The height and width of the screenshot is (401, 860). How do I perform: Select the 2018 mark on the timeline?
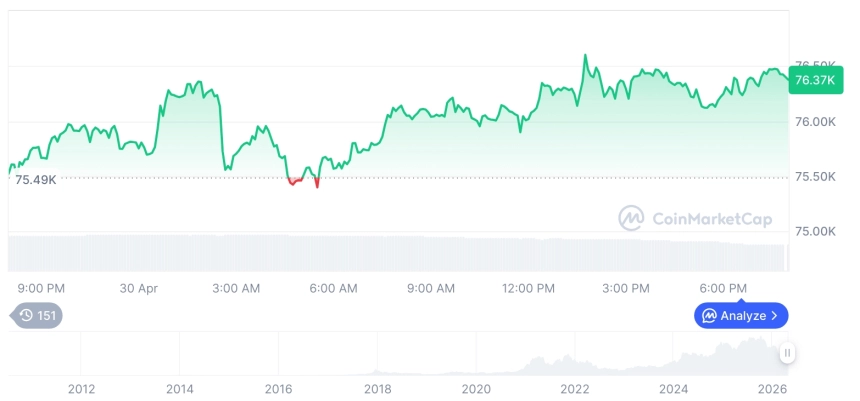377,389
